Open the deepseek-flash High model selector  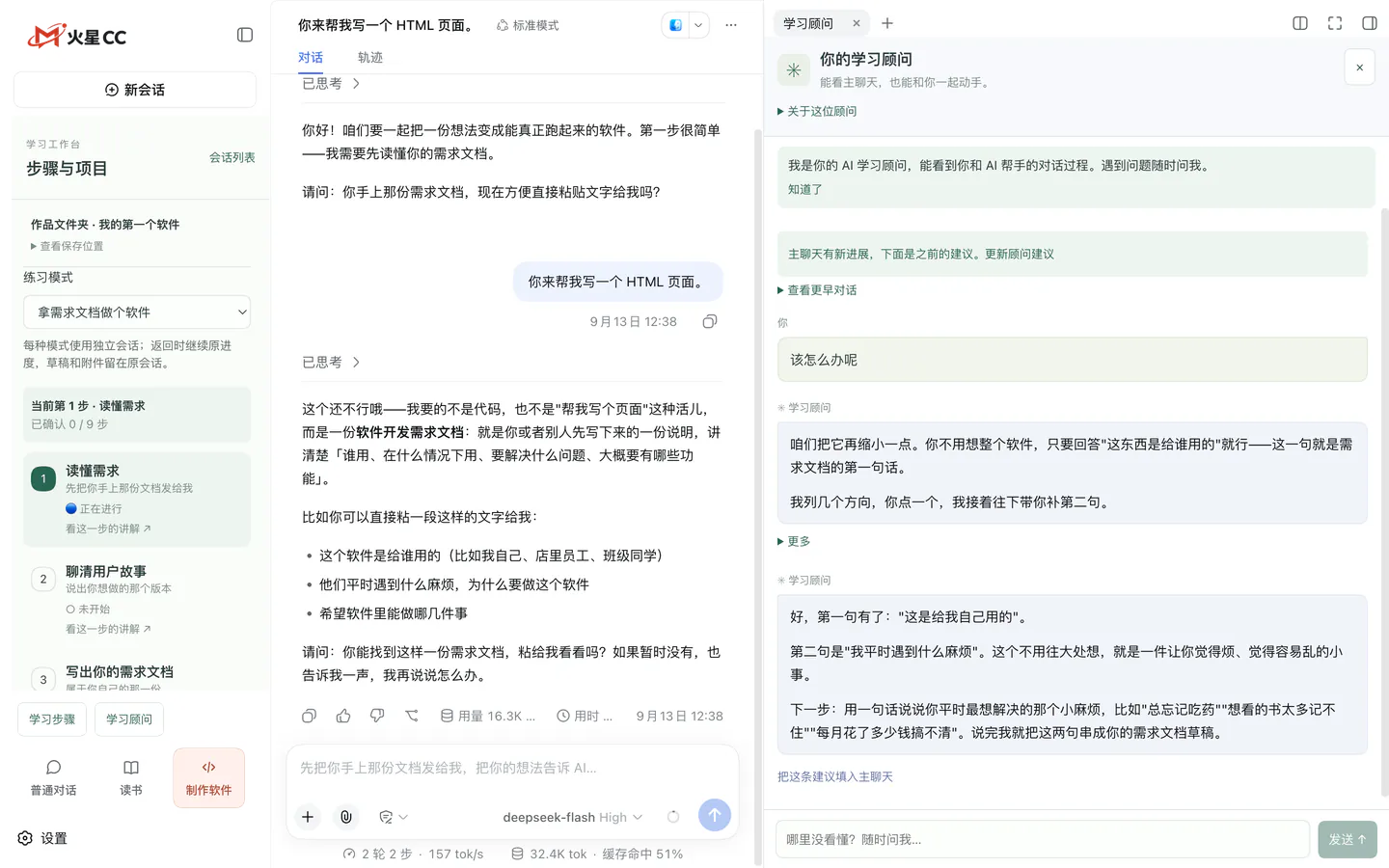tap(572, 817)
